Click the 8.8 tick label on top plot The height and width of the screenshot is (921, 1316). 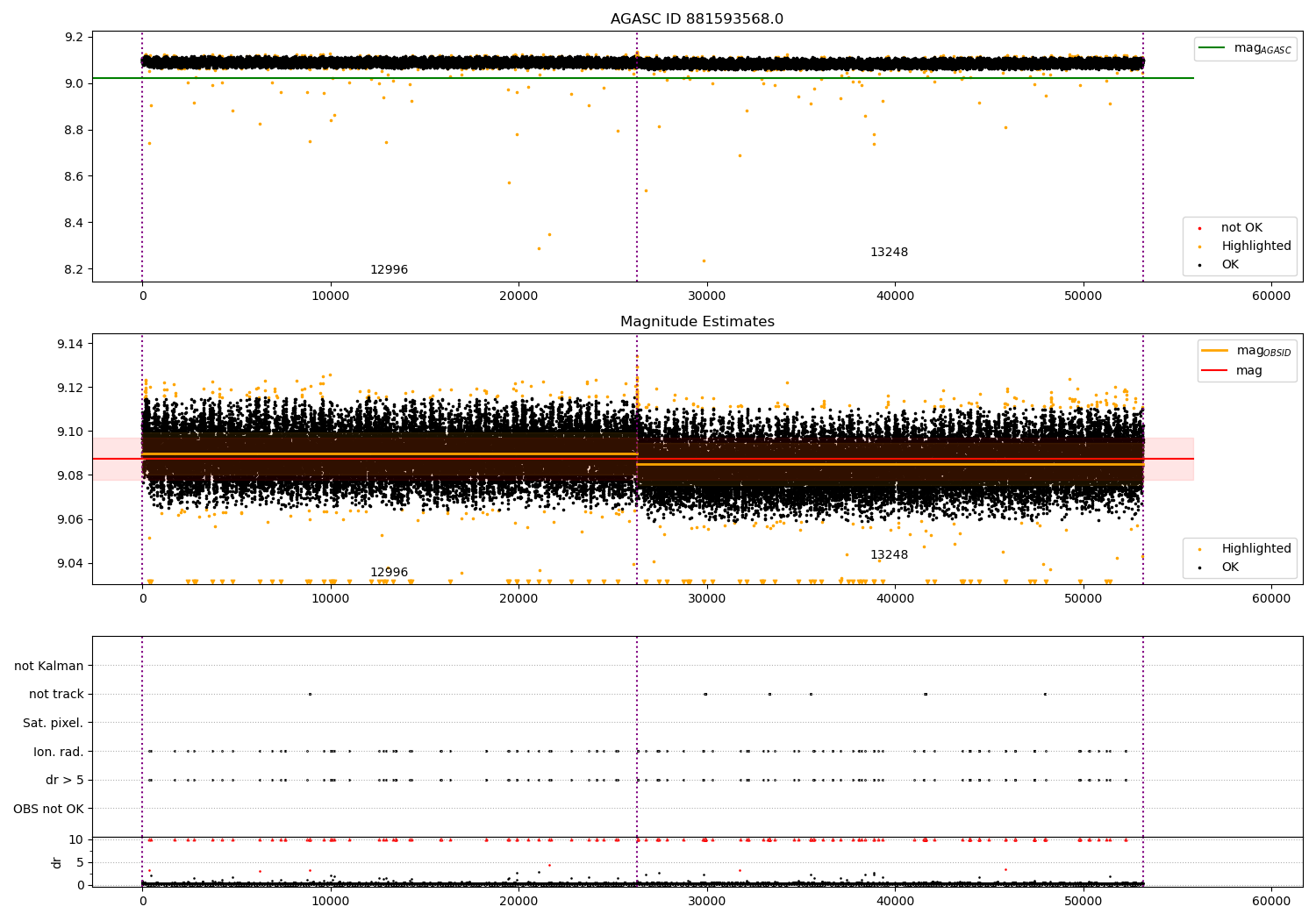point(75,131)
